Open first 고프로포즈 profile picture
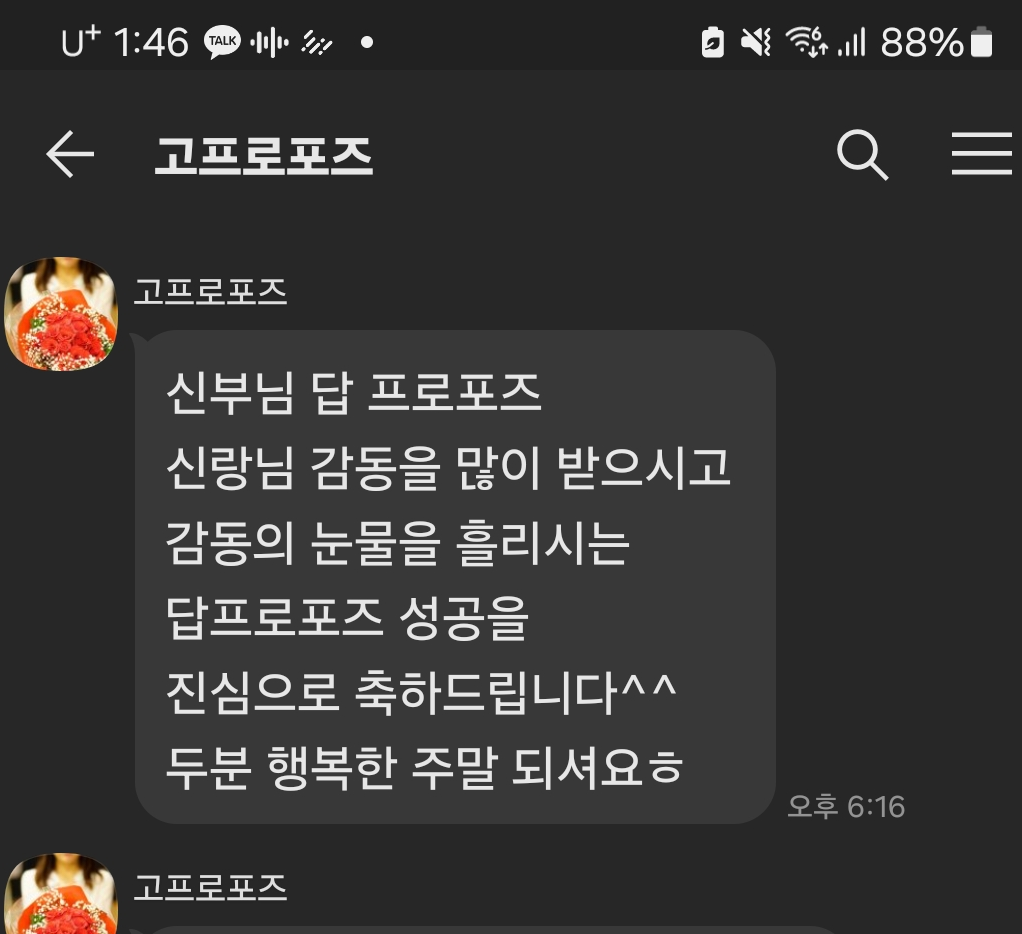The image size is (1022, 934). click(x=61, y=314)
